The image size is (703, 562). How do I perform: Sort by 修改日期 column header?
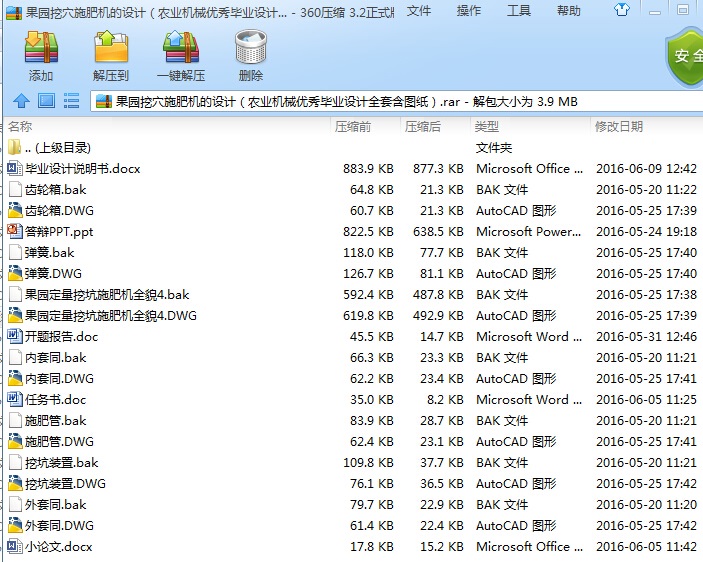[x=619, y=127]
